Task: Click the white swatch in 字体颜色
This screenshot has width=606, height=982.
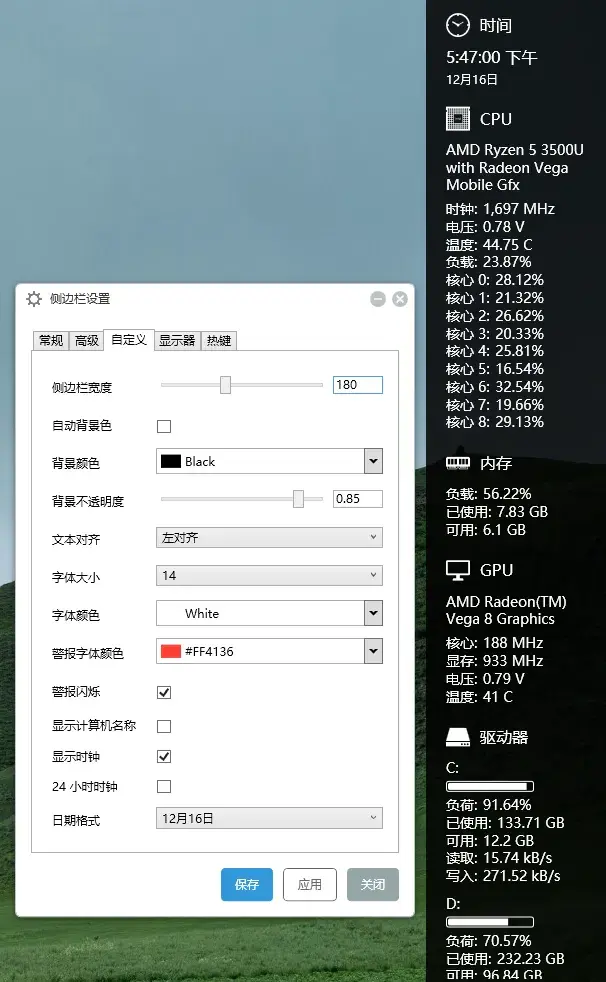Action: (x=171, y=614)
